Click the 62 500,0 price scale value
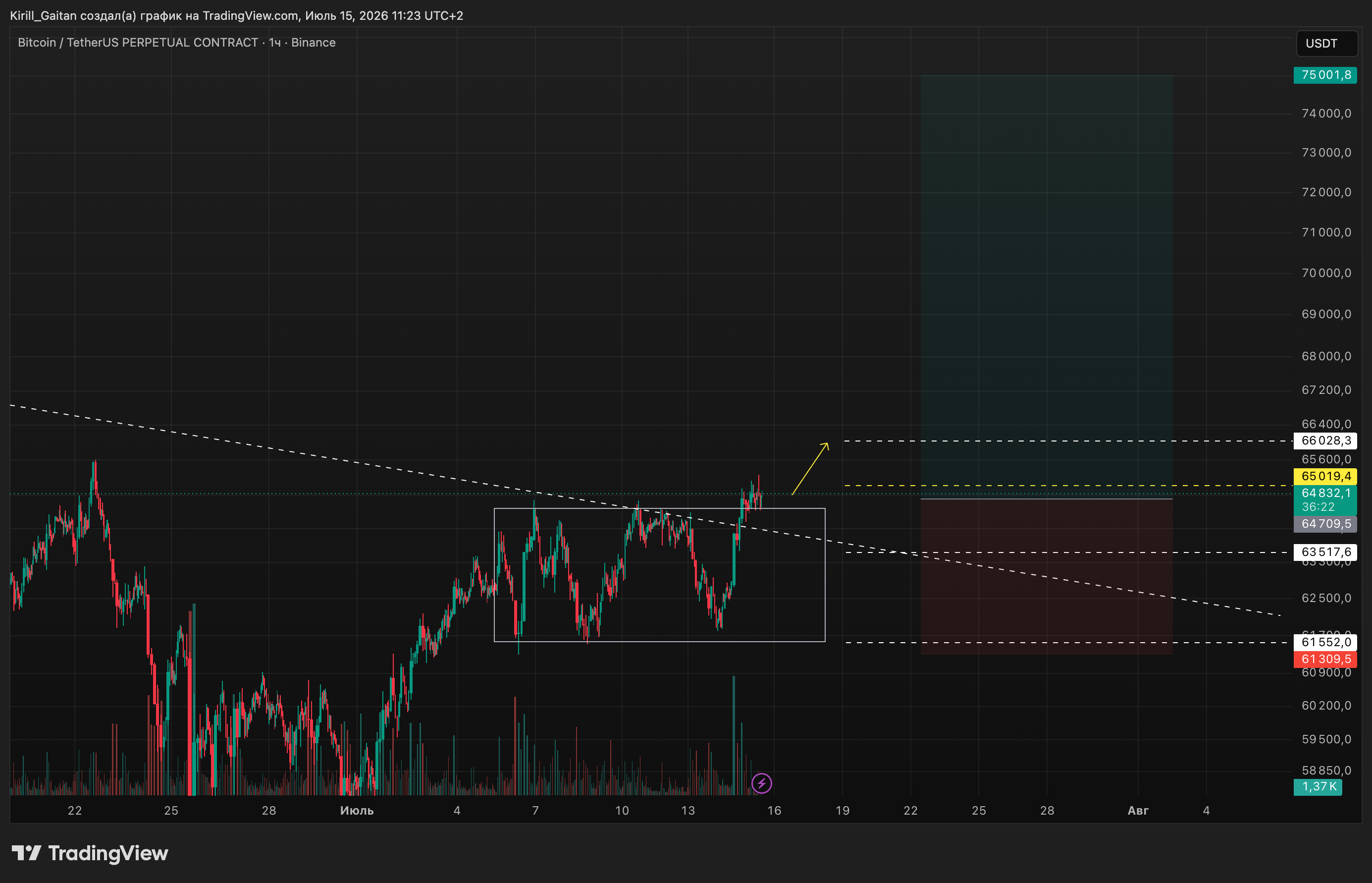Image resolution: width=1372 pixels, height=883 pixels. tap(1326, 598)
